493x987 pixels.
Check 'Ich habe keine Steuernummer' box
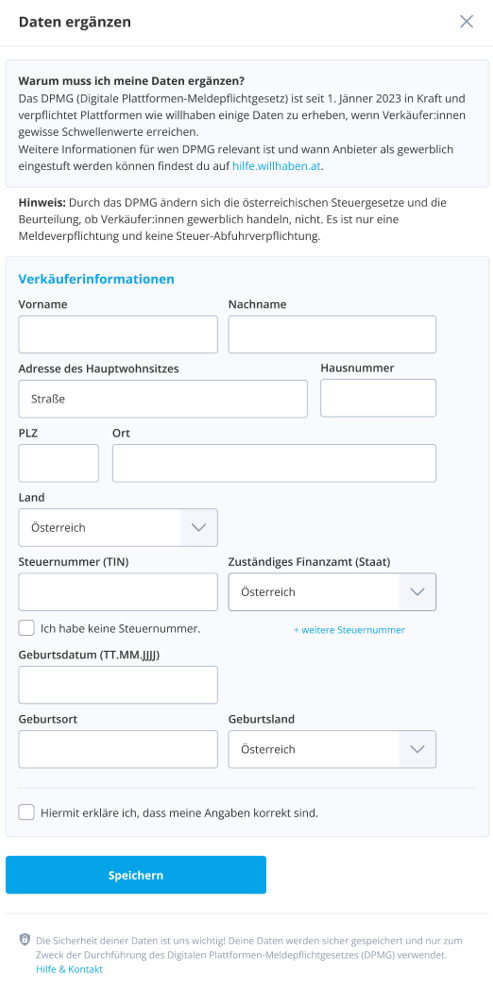coord(26,628)
